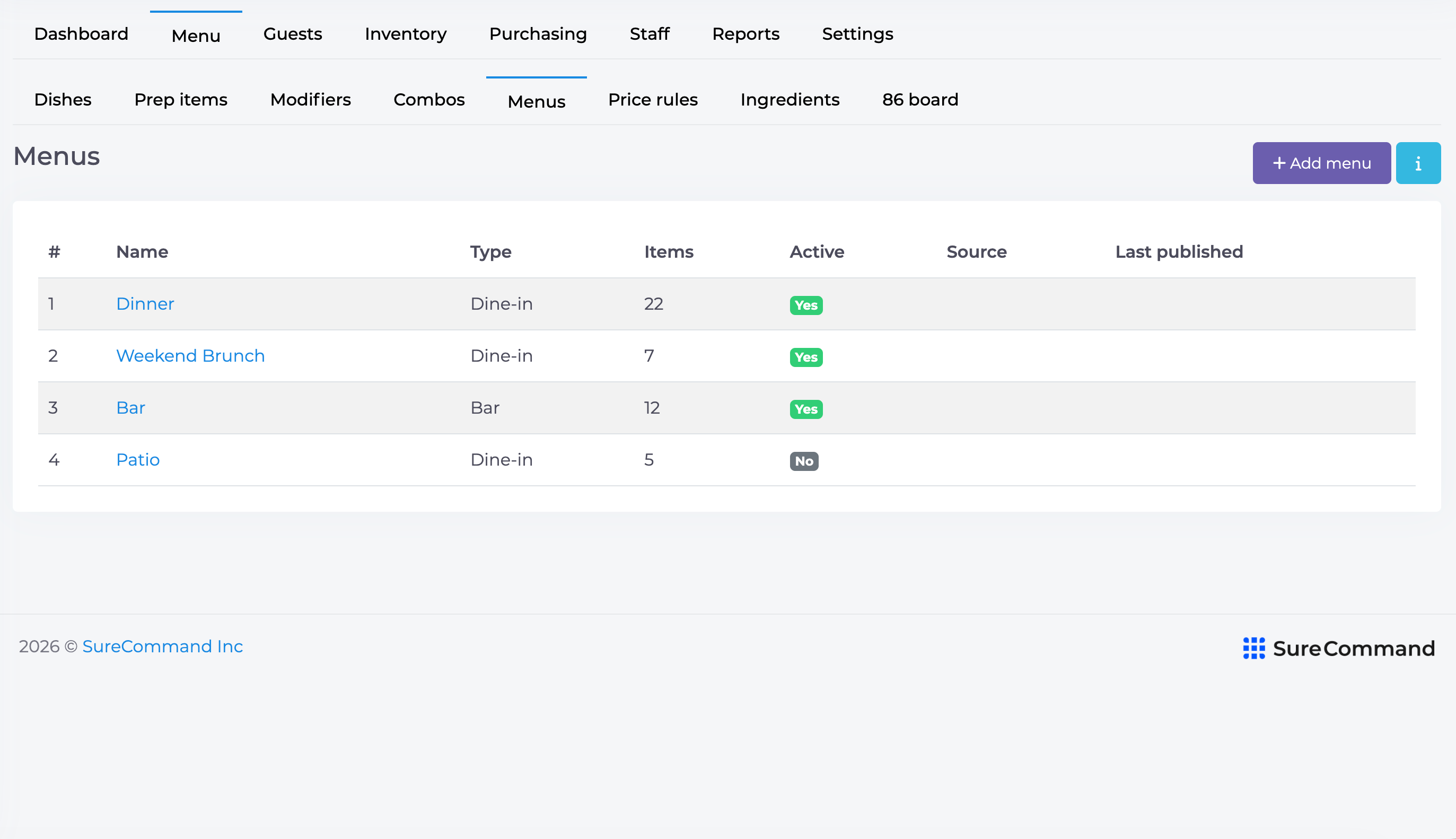Click the Type column header
Screen dimensions: 1456x839
tap(490, 252)
